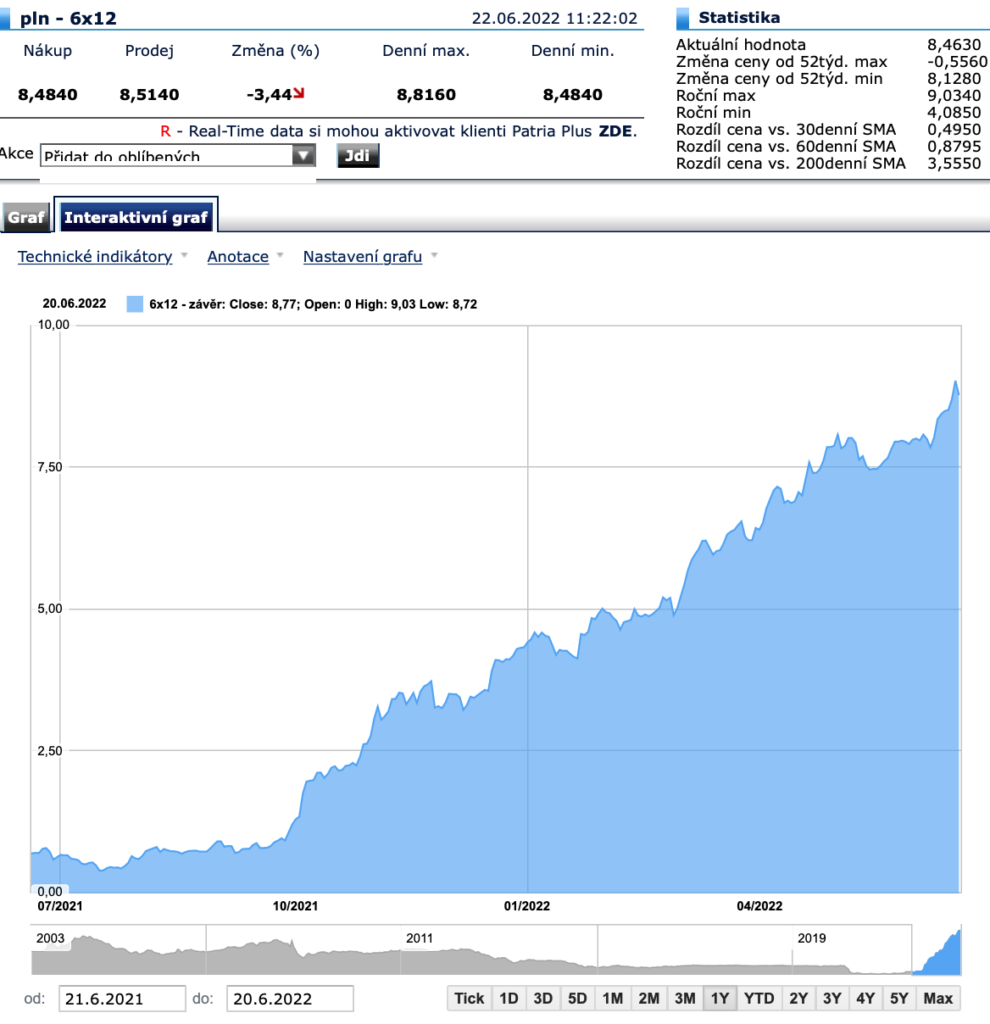Click the Prodej value 8,5140
Image resolution: width=990 pixels, height=1024 pixels.
tap(150, 95)
